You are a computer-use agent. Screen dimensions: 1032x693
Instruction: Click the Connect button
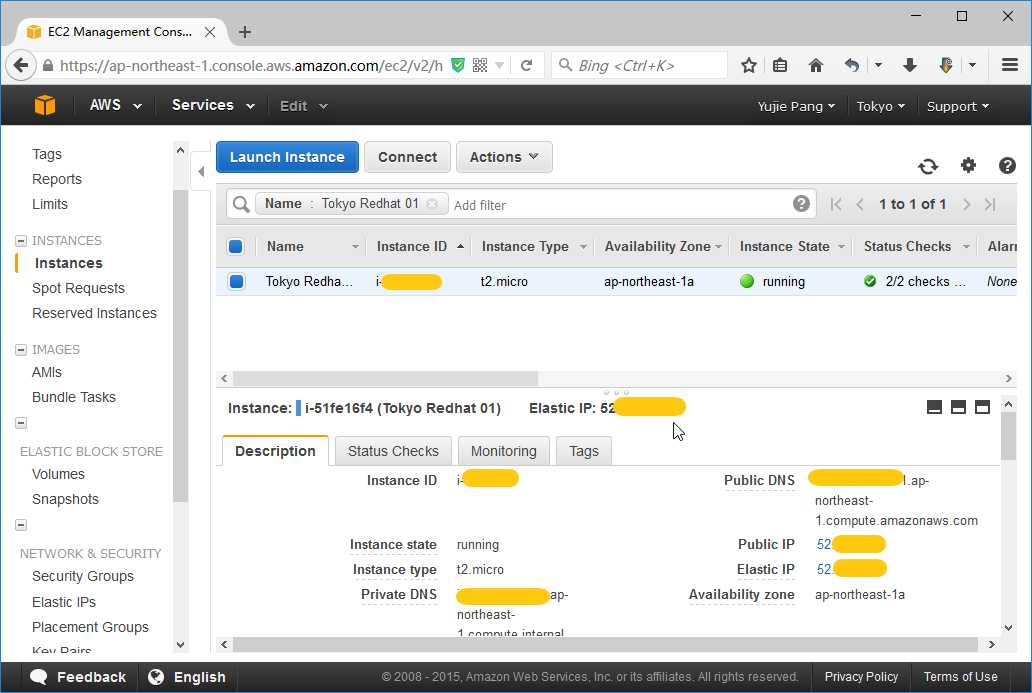click(x=407, y=157)
